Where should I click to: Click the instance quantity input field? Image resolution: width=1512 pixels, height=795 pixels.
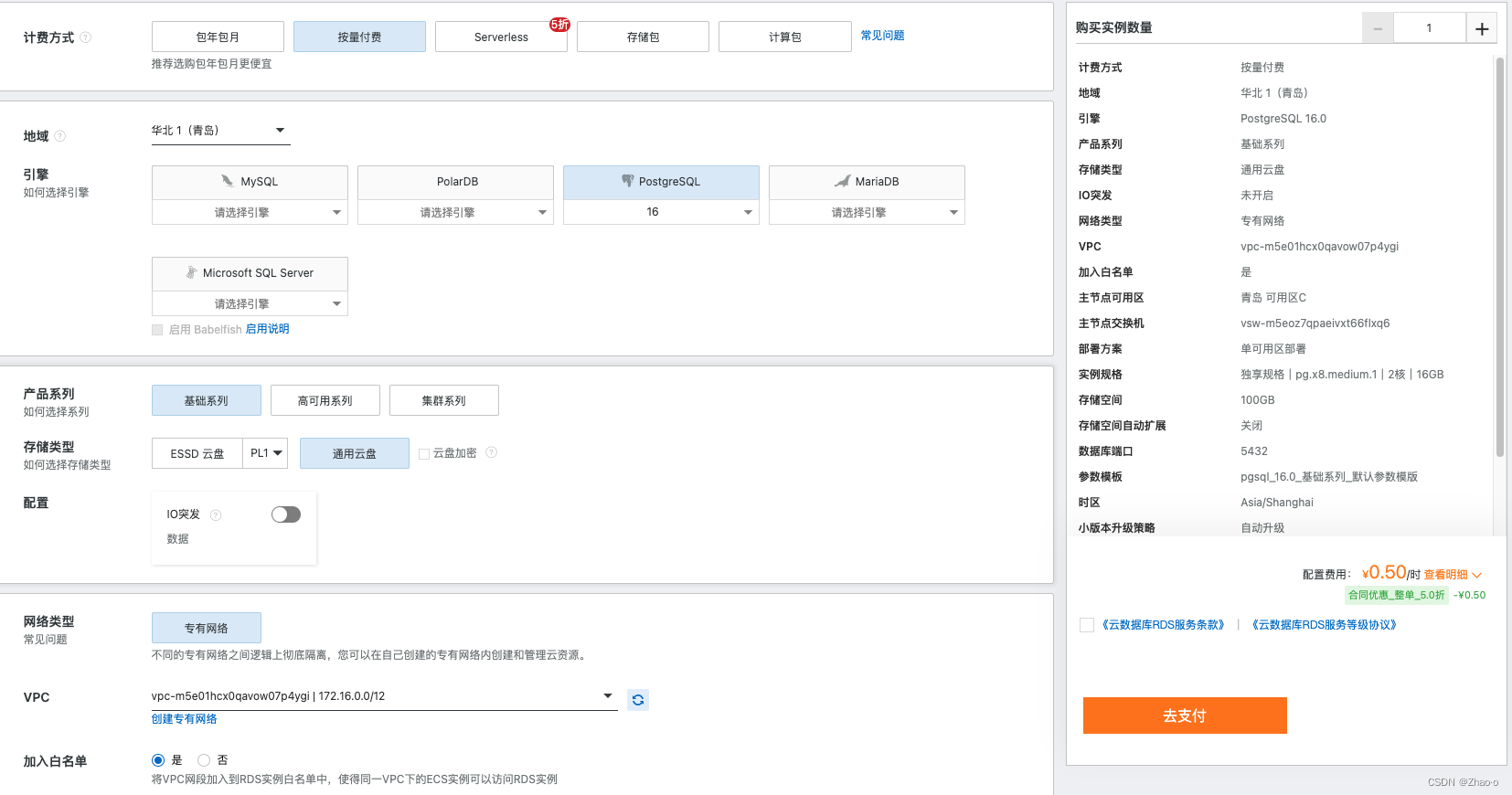(x=1429, y=28)
